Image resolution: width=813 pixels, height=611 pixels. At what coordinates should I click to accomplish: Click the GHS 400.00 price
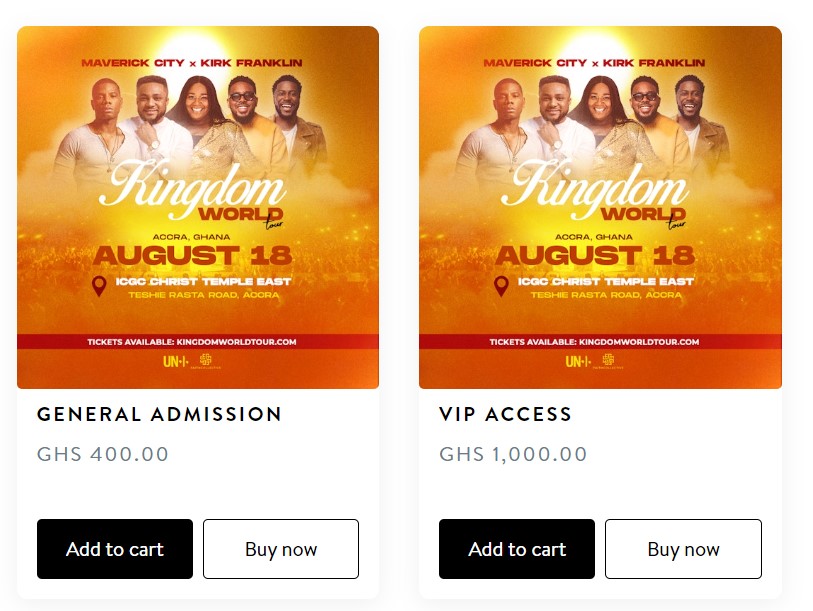click(103, 454)
